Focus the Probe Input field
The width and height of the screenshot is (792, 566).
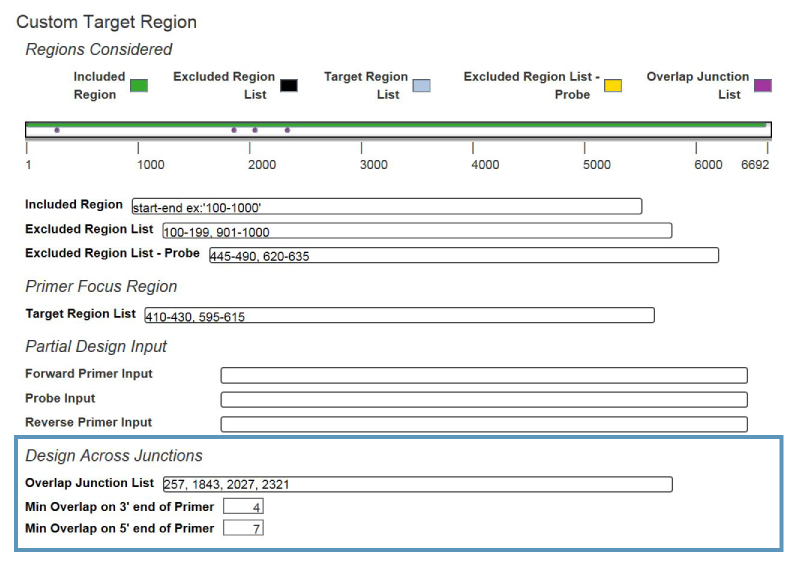coord(484,400)
